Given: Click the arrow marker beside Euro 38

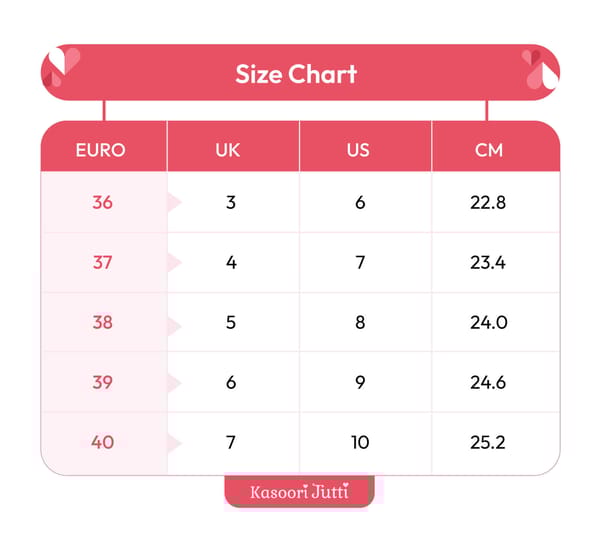Looking at the screenshot, I should coord(174,325).
